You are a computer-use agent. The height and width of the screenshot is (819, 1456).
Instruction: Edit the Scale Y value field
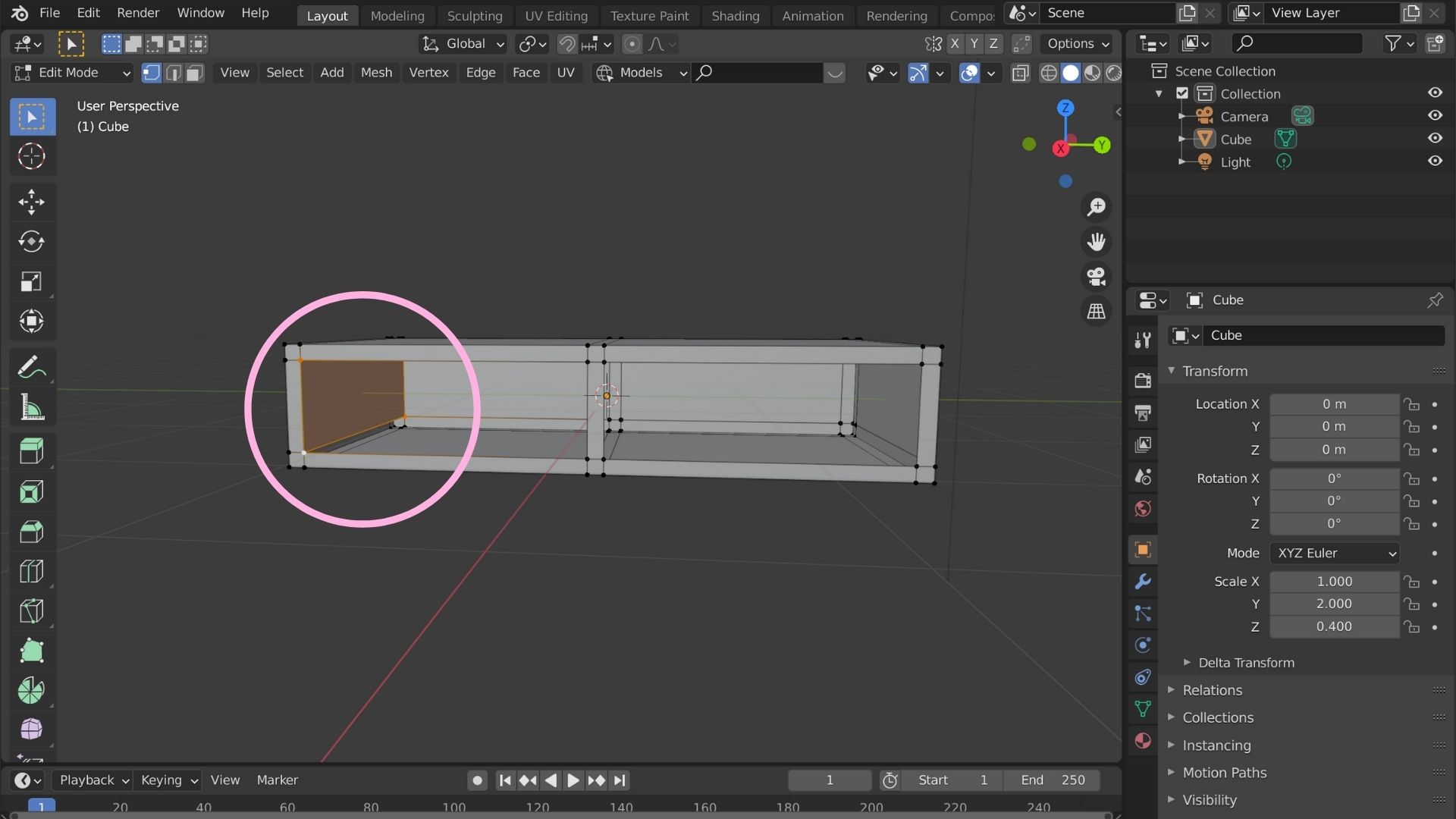(1333, 604)
